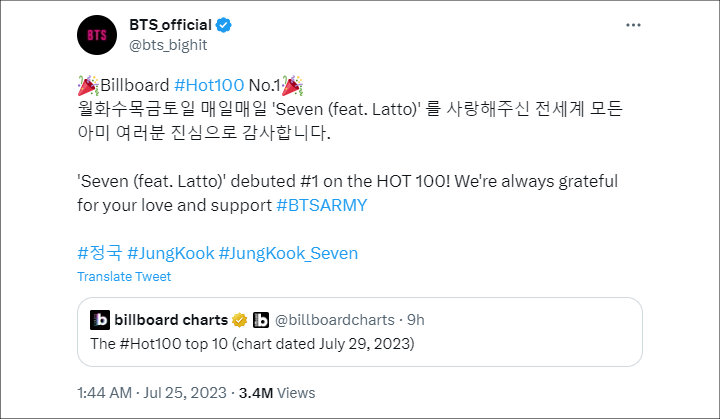
Task: Open the @bts_bighit handle
Action: (168, 45)
